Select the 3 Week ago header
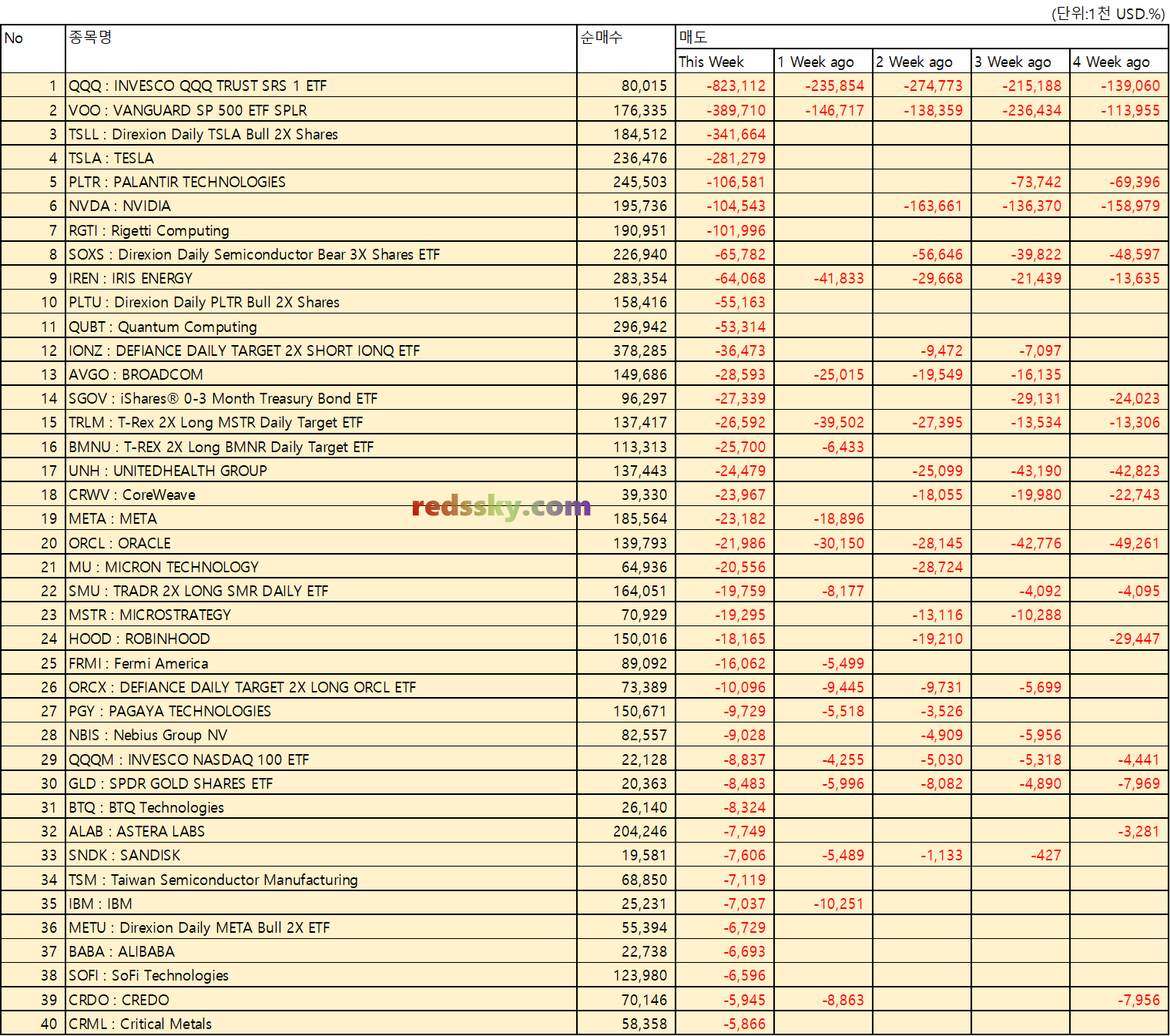The height and width of the screenshot is (1036, 1170). click(x=1021, y=62)
